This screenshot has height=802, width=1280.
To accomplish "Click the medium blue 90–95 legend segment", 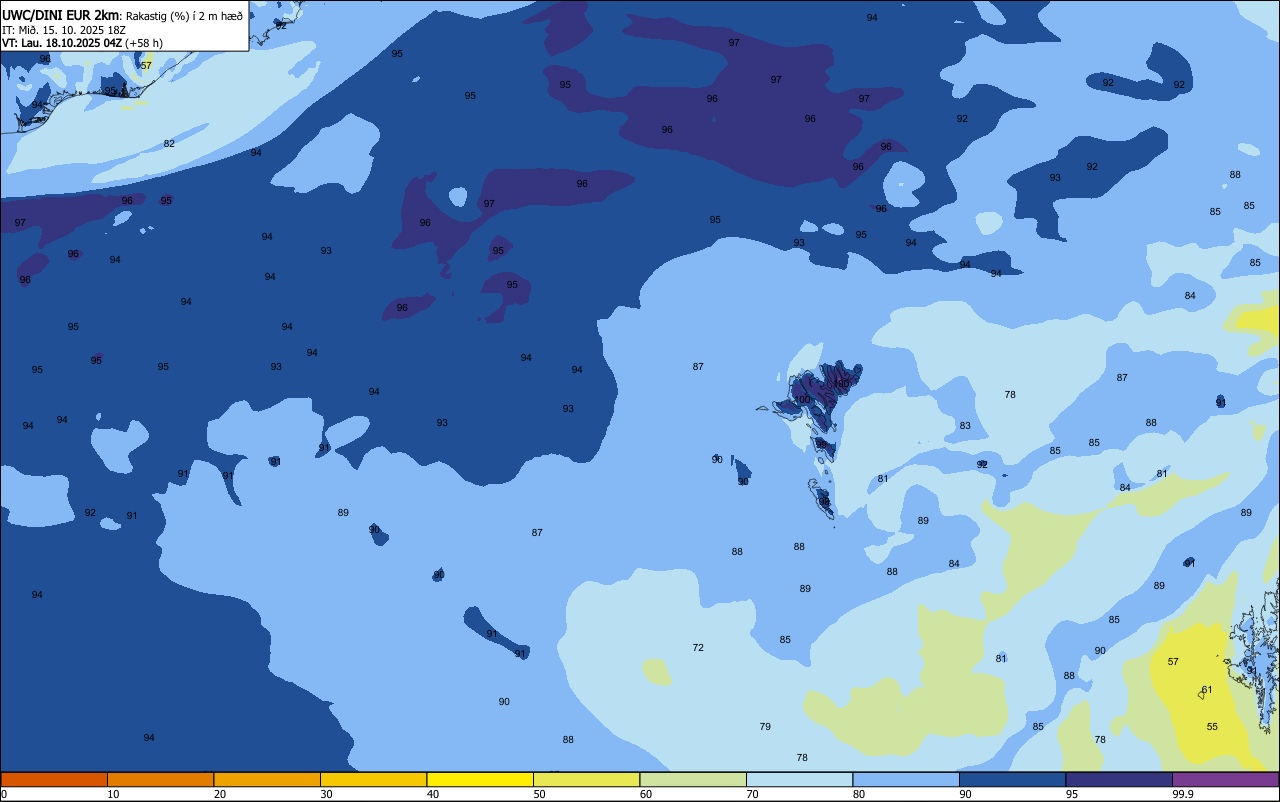I will click(1012, 779).
